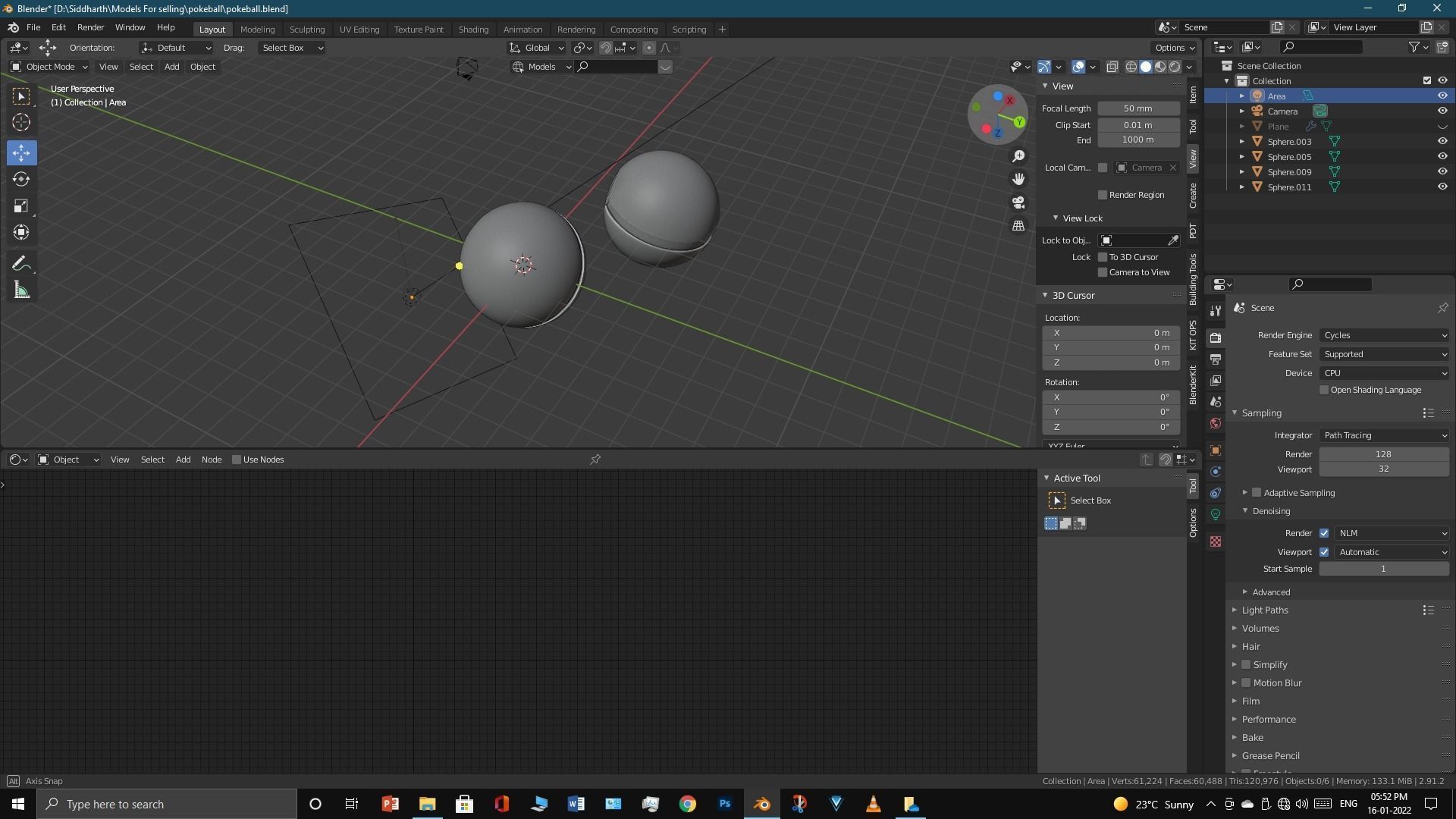Click the Select Box tool icon in viewport toolbar
The image size is (1456, 819).
coord(21,96)
